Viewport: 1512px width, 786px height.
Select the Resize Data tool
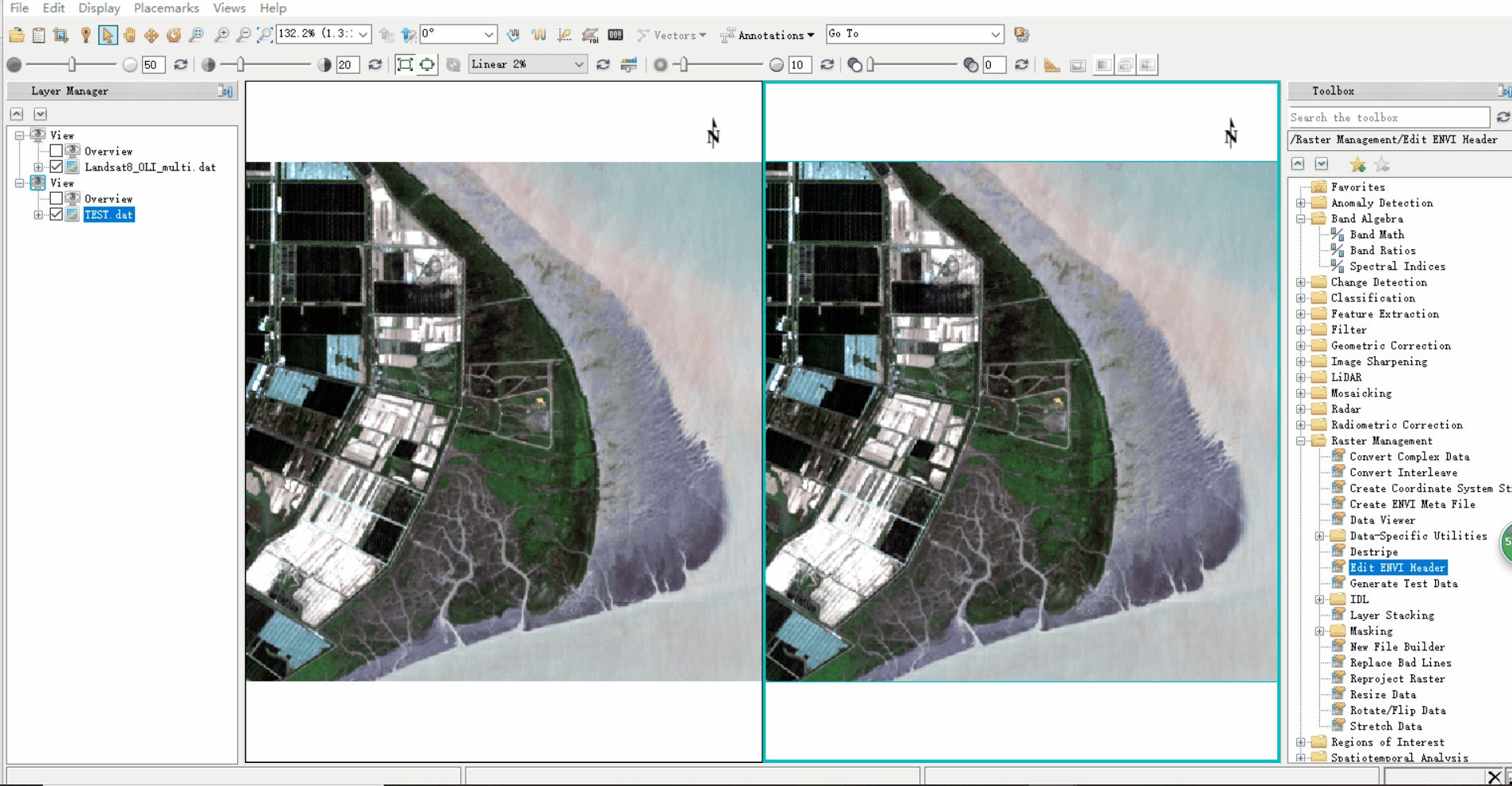(x=1383, y=695)
